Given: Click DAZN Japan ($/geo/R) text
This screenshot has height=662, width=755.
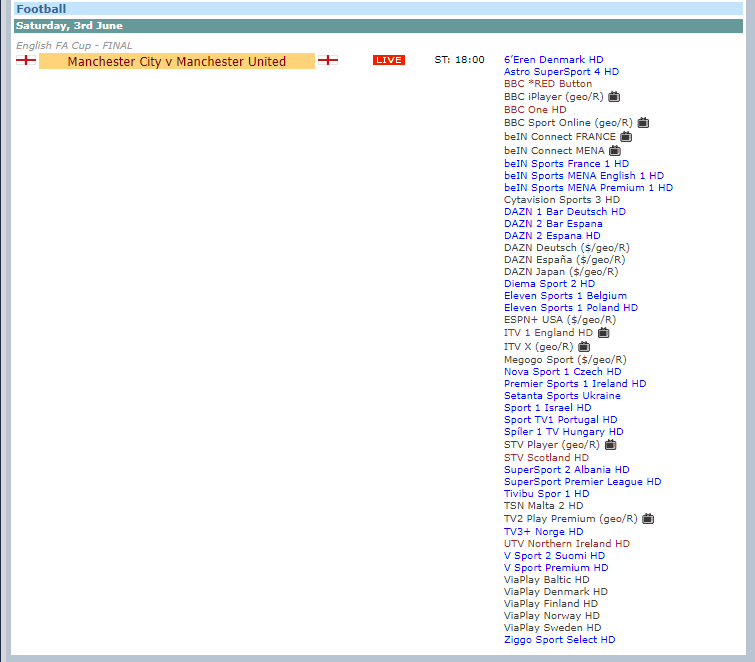Looking at the screenshot, I should click(x=561, y=272).
